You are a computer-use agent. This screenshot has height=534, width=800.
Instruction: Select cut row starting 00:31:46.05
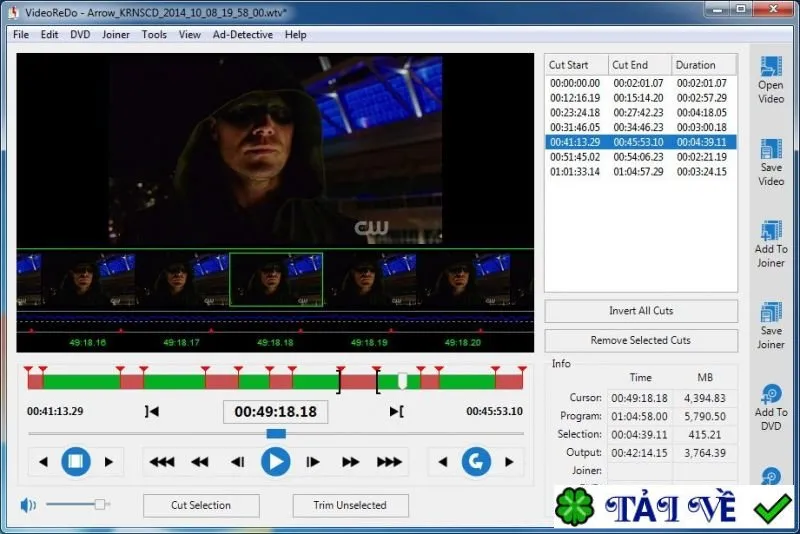[x=640, y=127]
